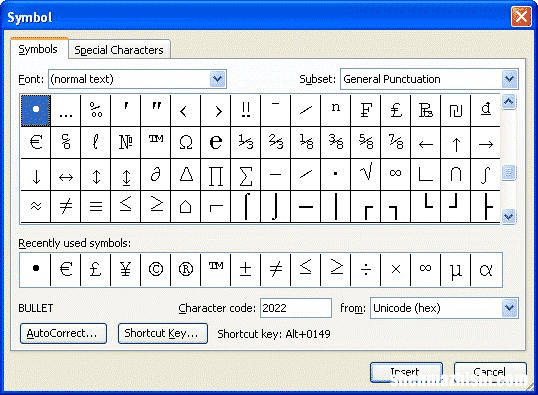Viewport: 538px width, 395px height.
Task: Select the down arrow symbol
Action: pos(36,175)
